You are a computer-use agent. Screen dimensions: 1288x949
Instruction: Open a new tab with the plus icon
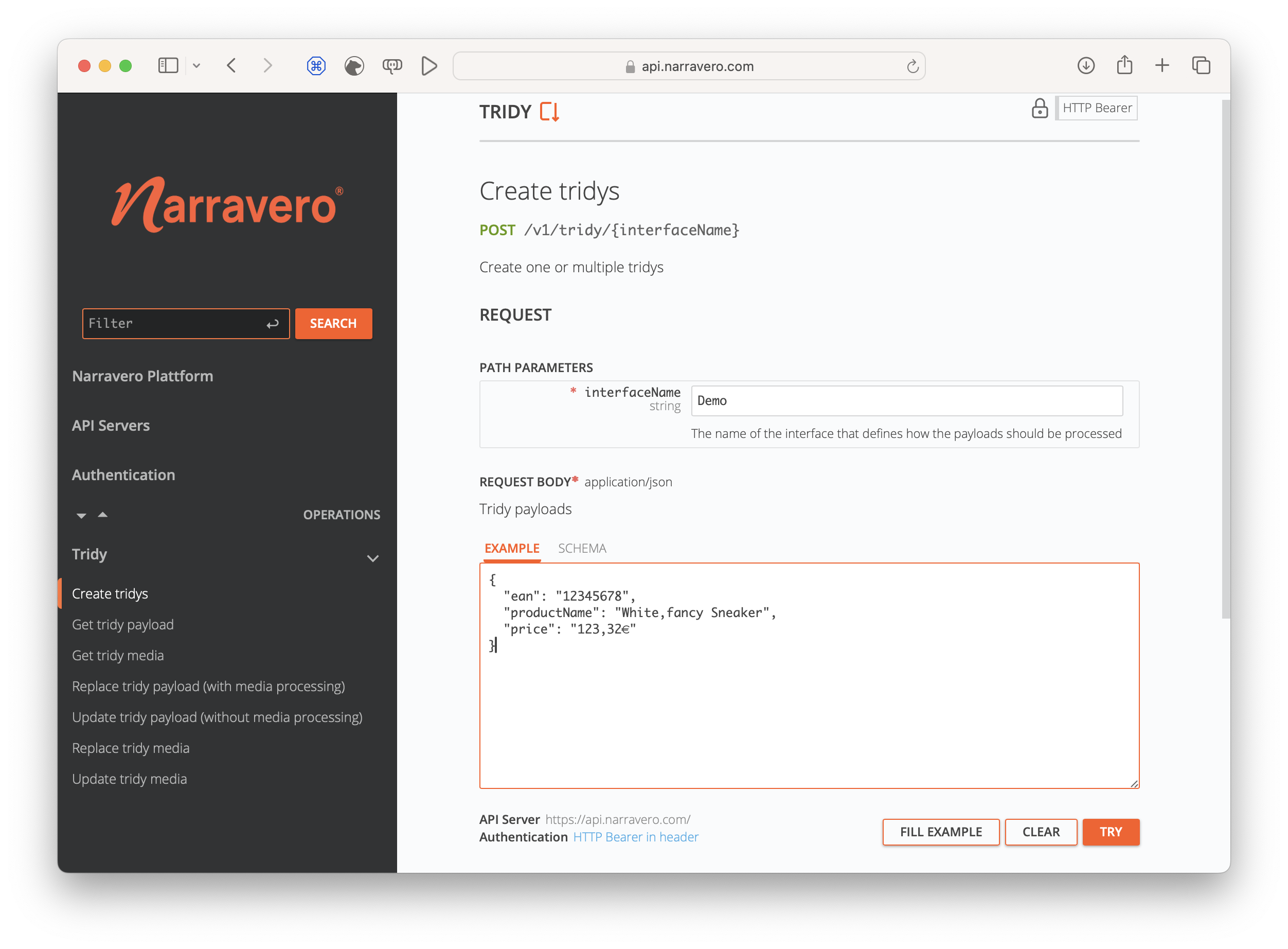[1161, 65]
